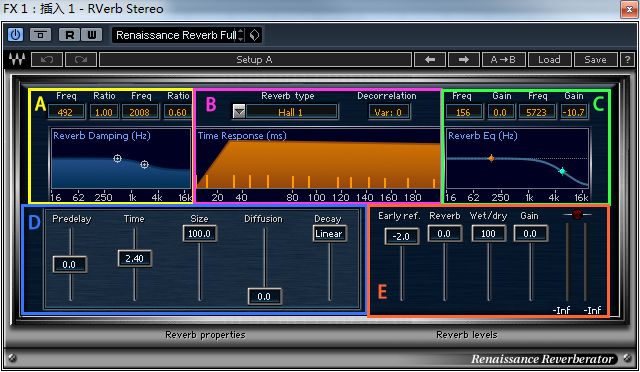Click the preset up/down stepper arrows

(x=241, y=35)
